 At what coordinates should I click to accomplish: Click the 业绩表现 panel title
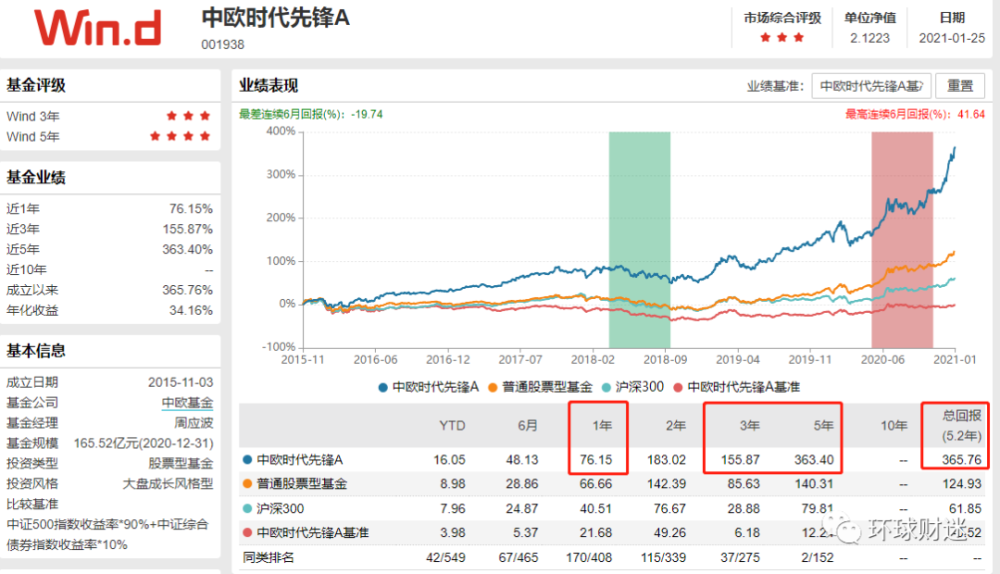[268, 85]
